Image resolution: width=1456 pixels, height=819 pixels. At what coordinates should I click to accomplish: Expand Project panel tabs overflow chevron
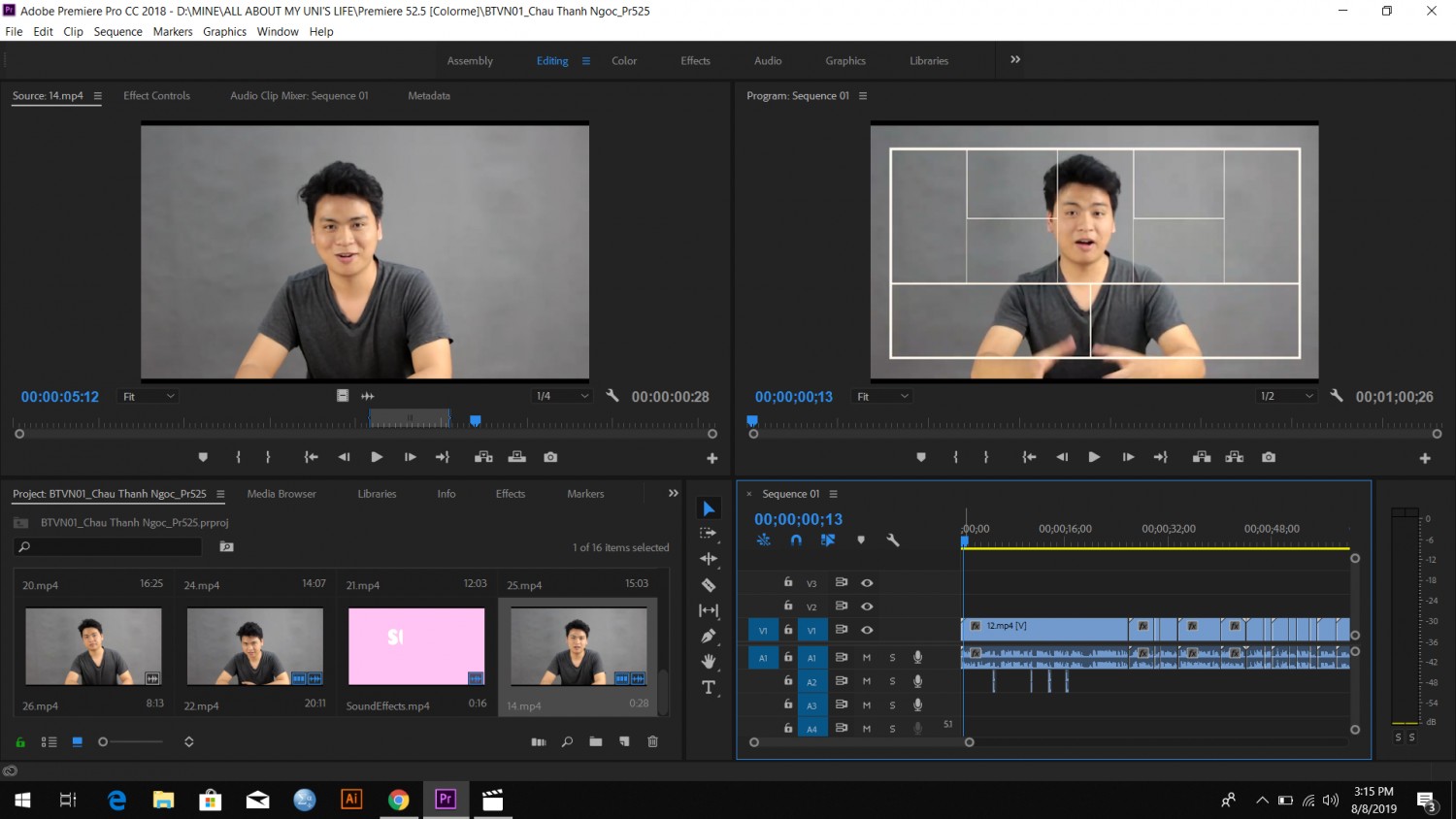point(673,493)
